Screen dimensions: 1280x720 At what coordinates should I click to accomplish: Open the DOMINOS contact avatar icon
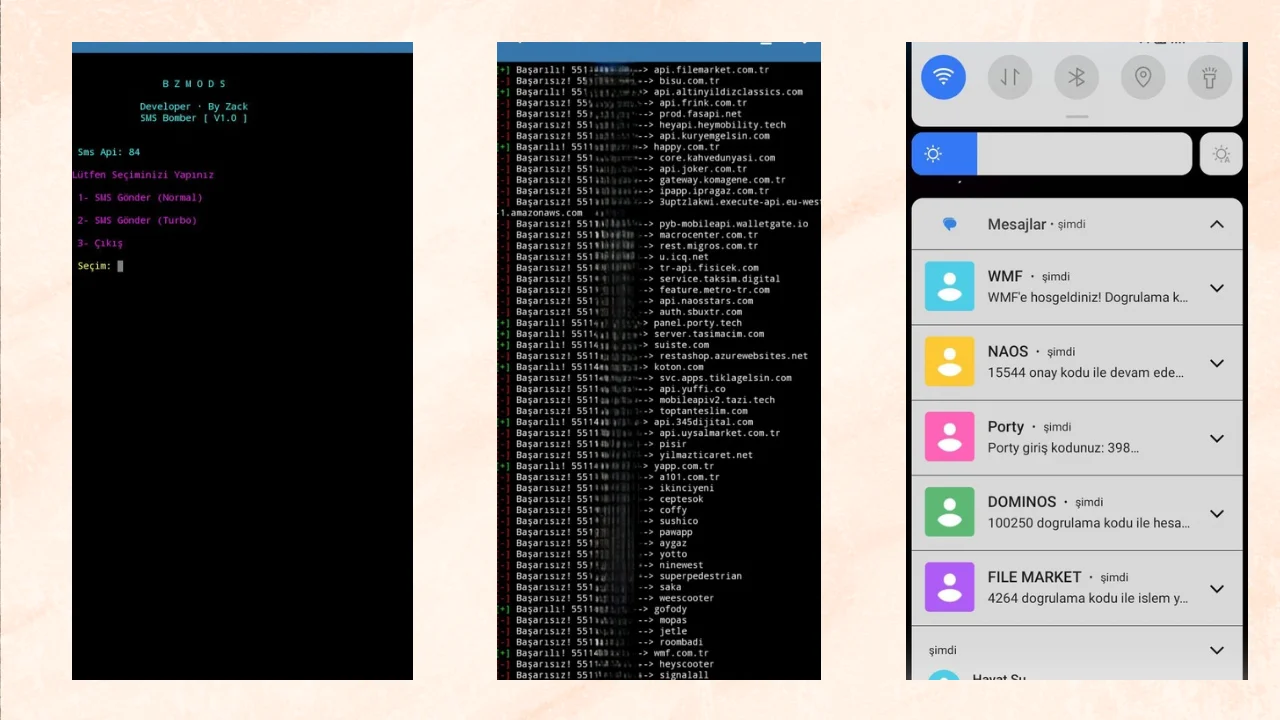click(x=950, y=512)
